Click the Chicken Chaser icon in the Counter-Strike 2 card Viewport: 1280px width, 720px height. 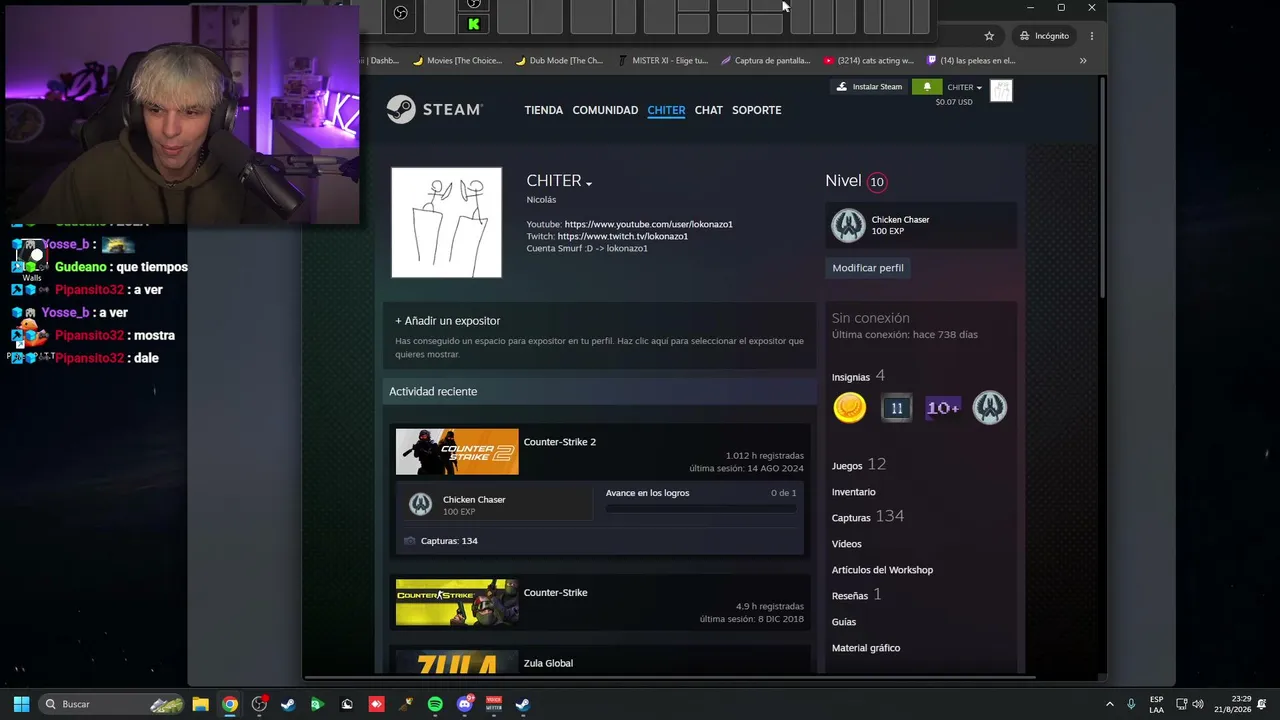(420, 505)
